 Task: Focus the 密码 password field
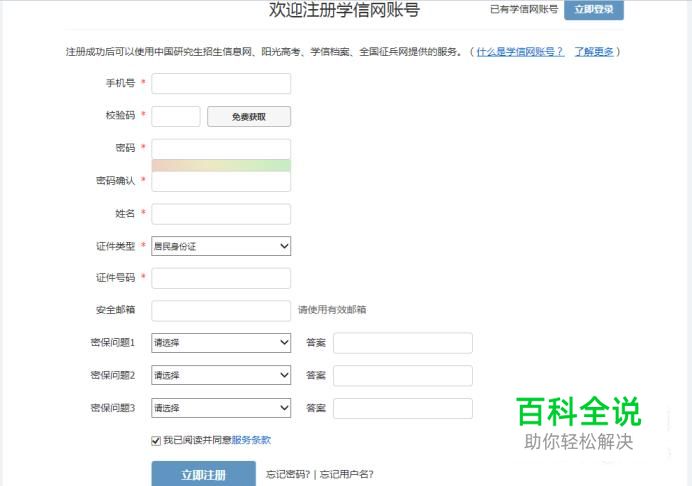click(221, 149)
